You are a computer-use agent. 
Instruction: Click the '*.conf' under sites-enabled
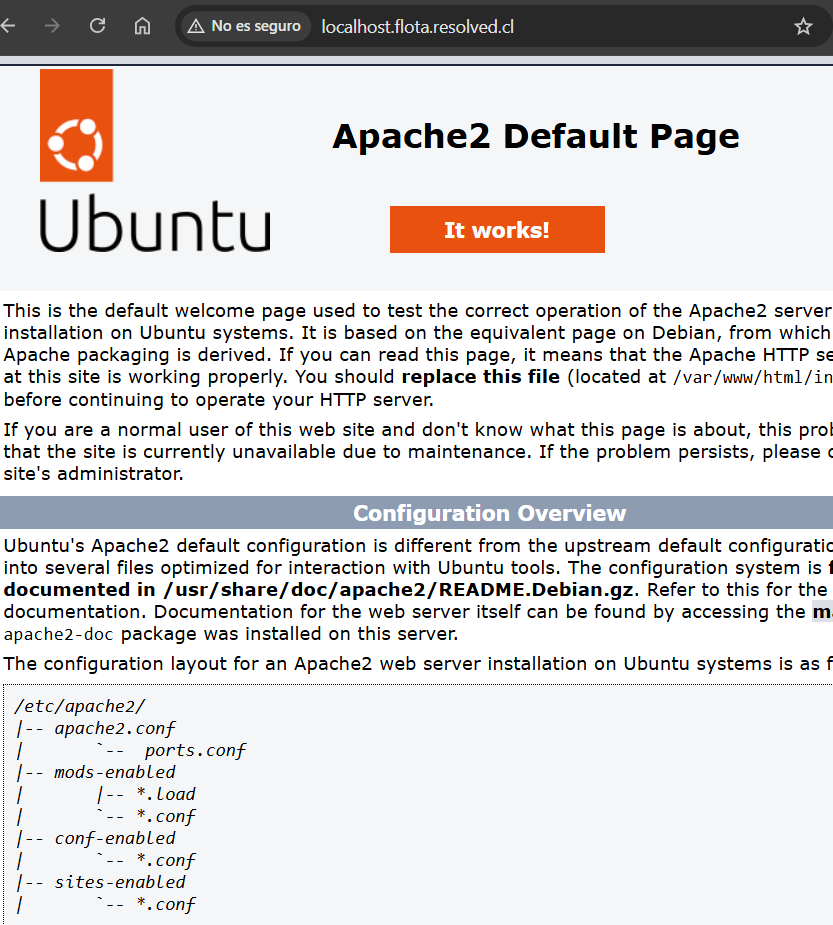(x=166, y=904)
